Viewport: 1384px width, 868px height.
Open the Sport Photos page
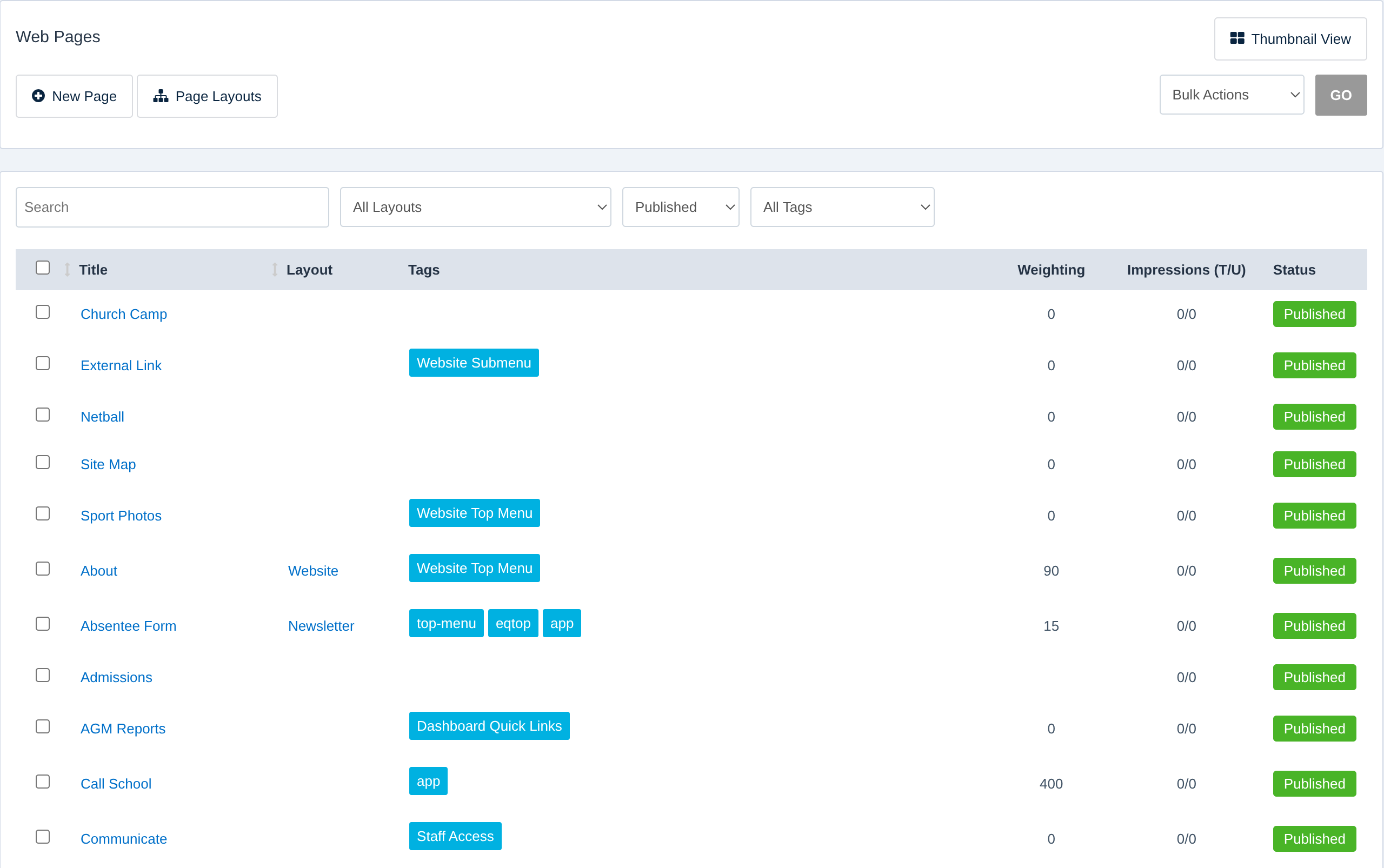click(121, 515)
